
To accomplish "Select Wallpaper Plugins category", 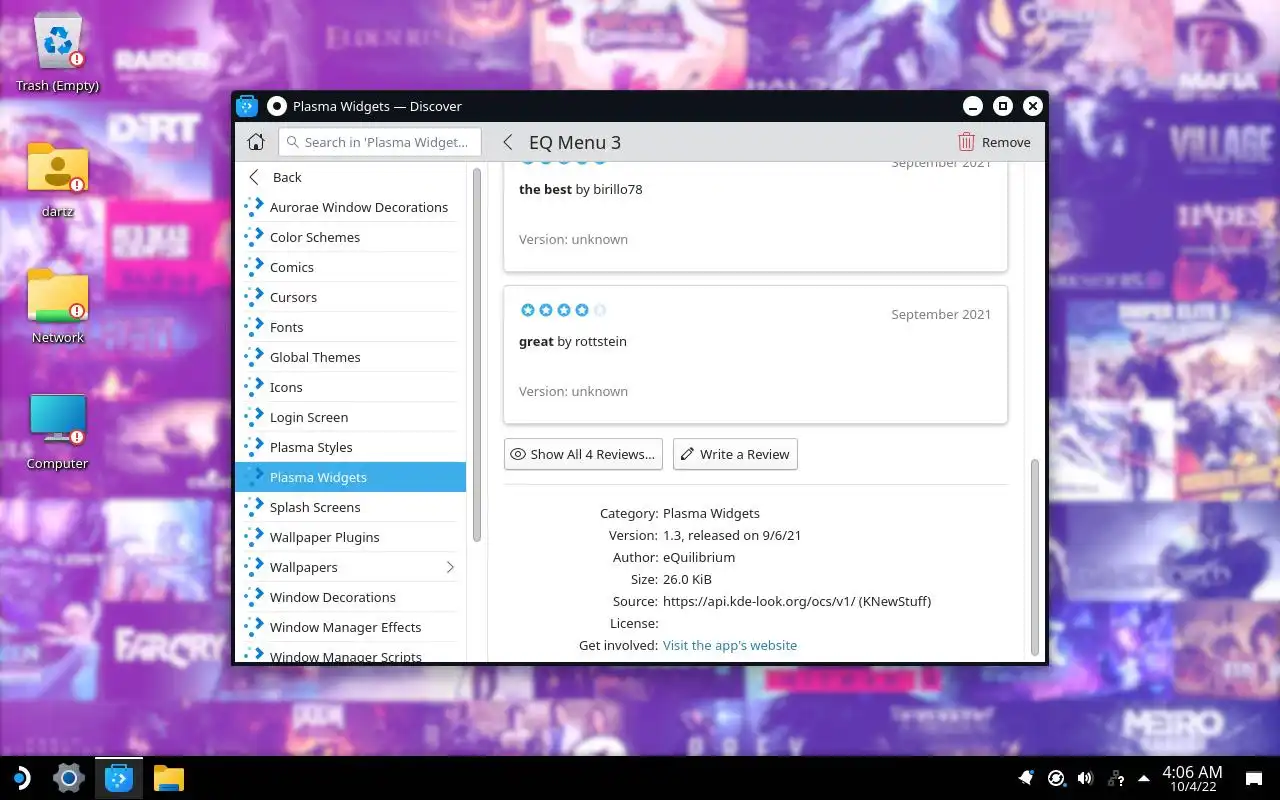I will tap(350, 537).
